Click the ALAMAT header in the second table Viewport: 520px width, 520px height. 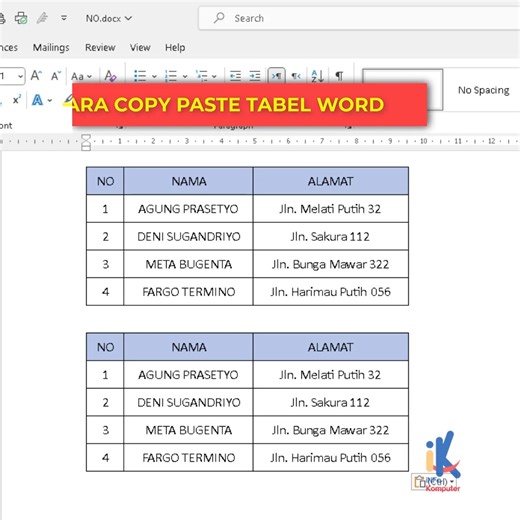pyautogui.click(x=330, y=347)
